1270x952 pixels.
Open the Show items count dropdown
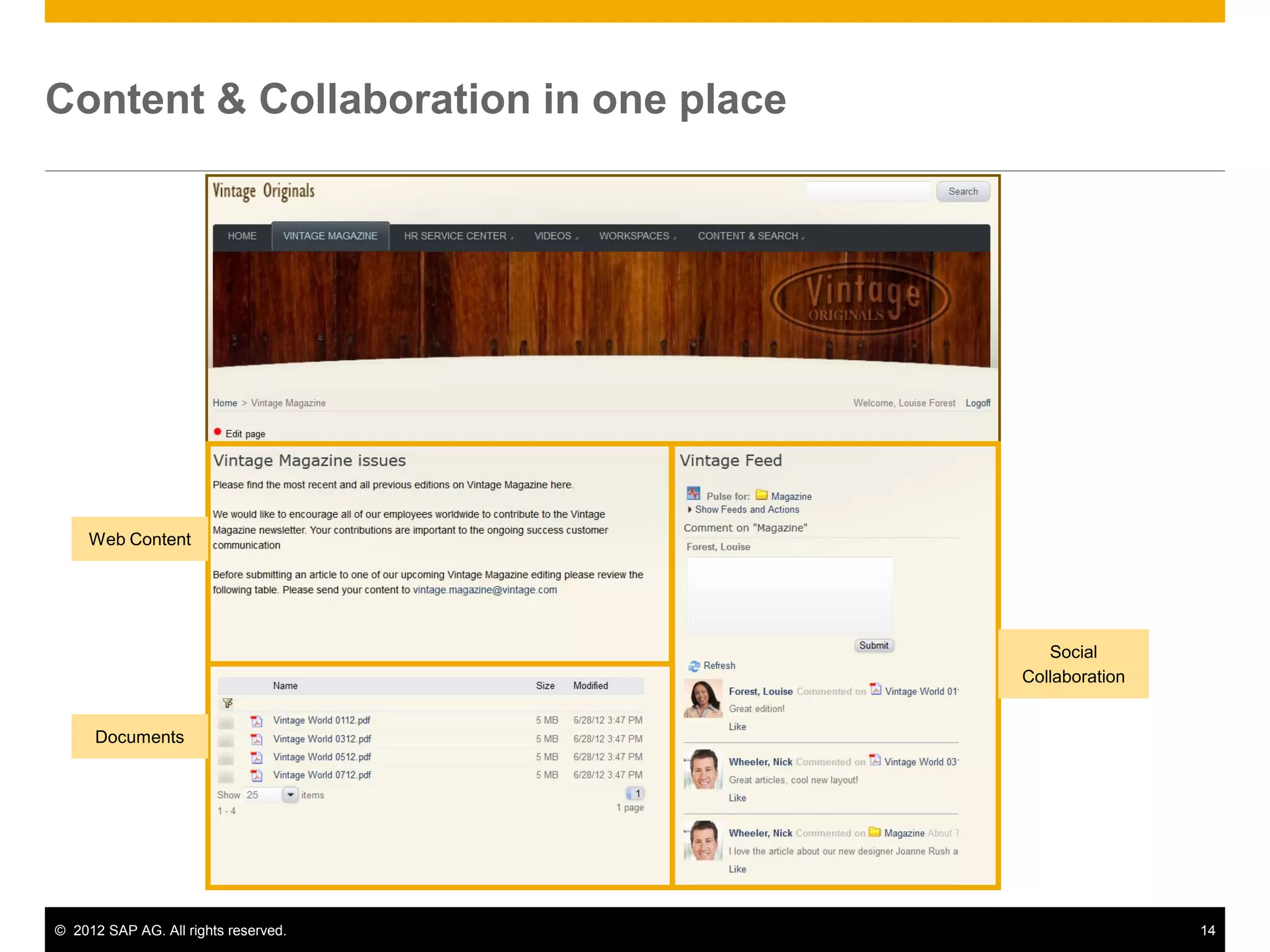[x=290, y=795]
